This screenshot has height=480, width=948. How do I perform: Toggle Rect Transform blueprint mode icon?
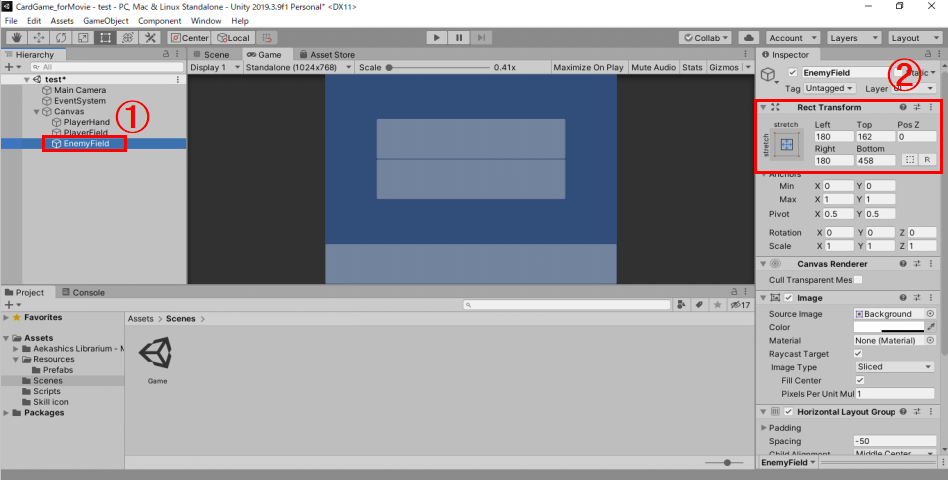[x=909, y=160]
